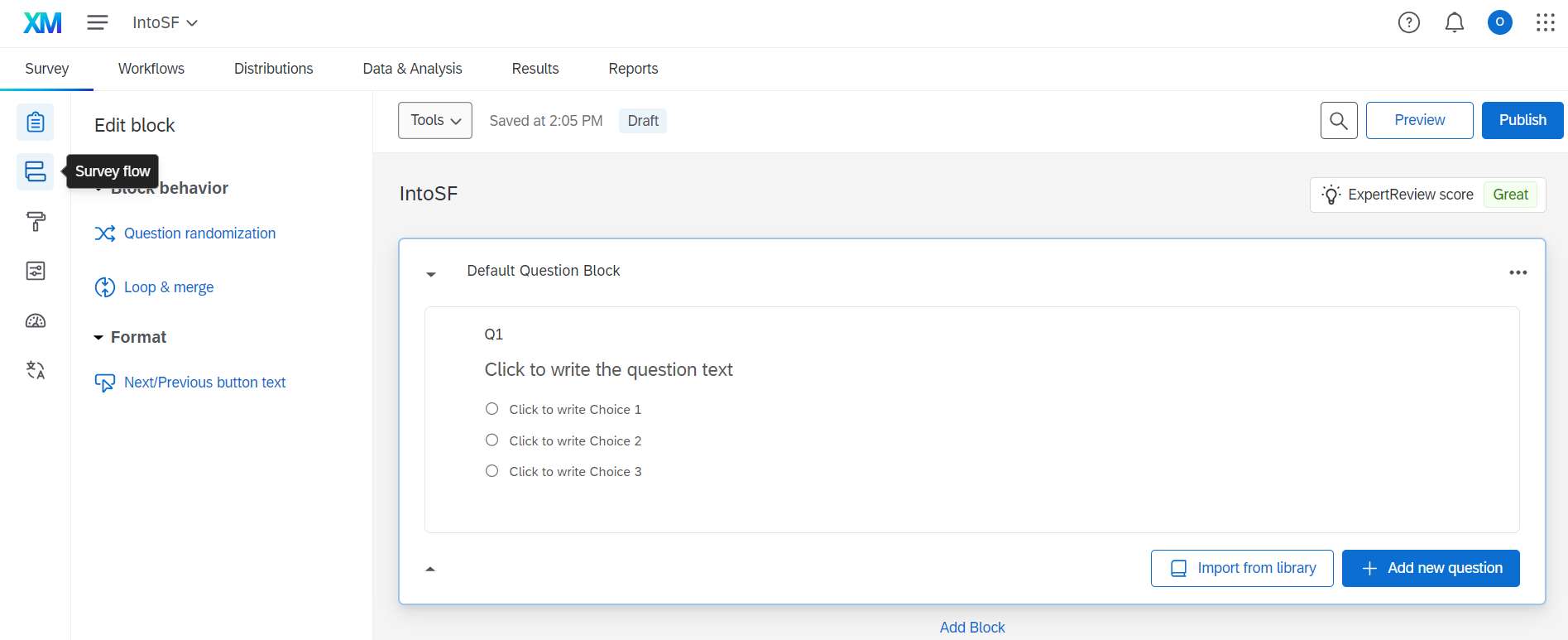Viewport: 1568px width, 640px height.
Task: Collapse the Format section
Action: click(98, 336)
